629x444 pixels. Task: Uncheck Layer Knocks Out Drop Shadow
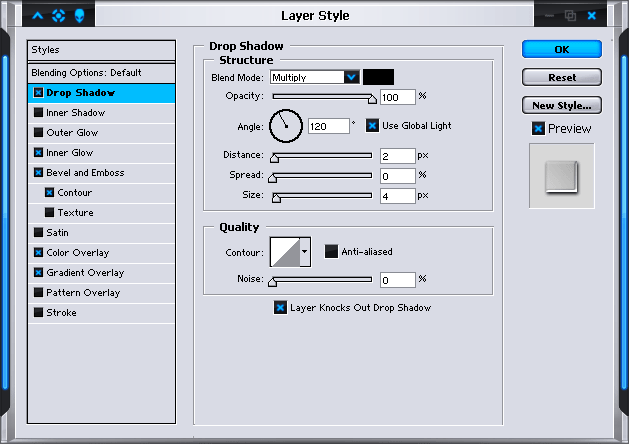click(280, 308)
